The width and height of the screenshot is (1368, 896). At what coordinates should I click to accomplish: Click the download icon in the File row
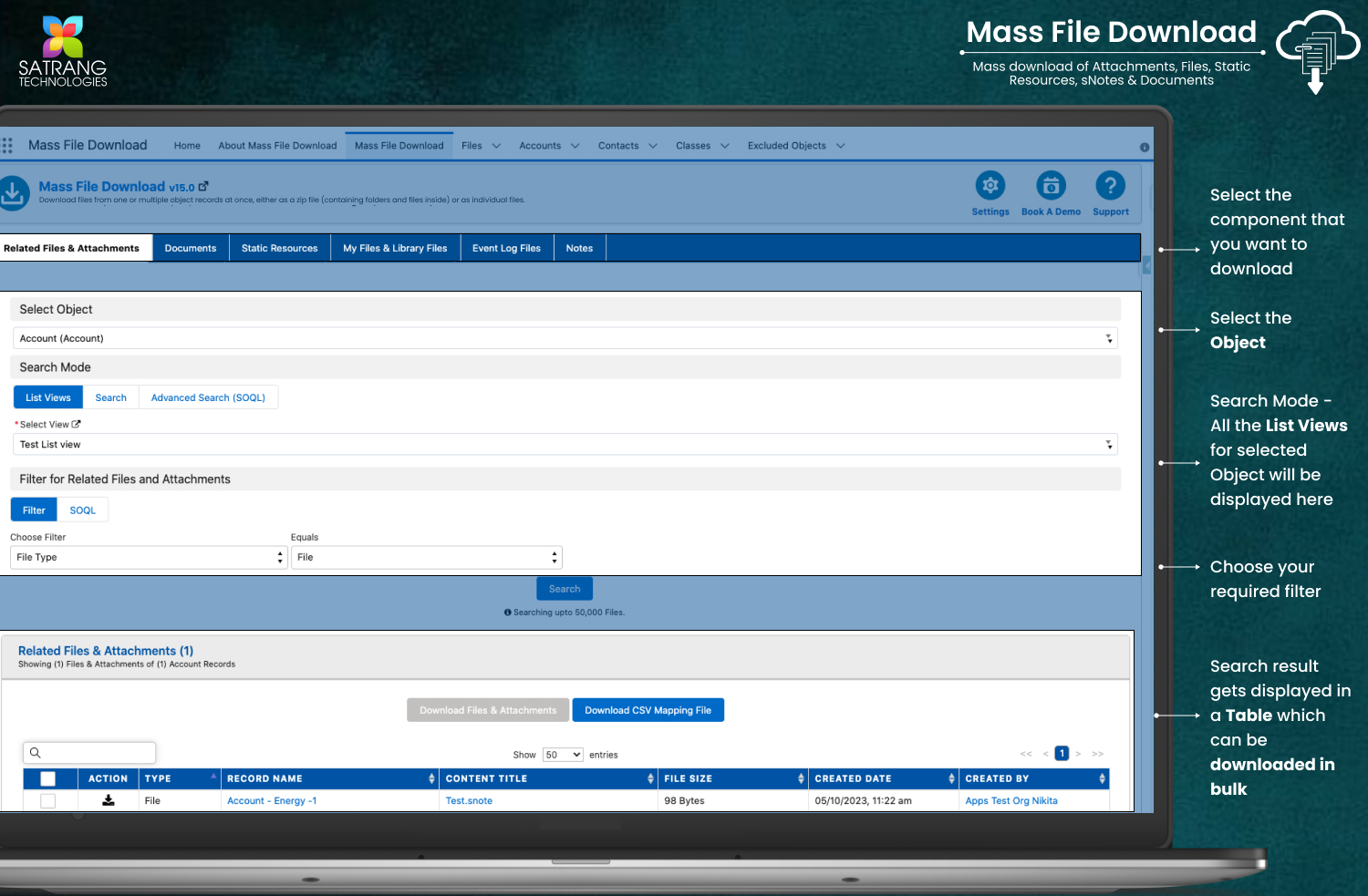click(108, 800)
